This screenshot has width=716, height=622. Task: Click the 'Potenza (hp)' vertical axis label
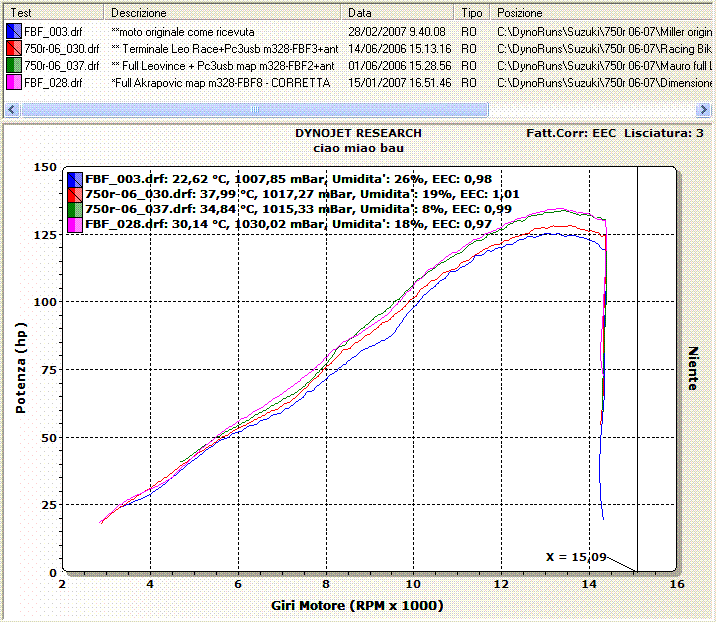(x=20, y=369)
